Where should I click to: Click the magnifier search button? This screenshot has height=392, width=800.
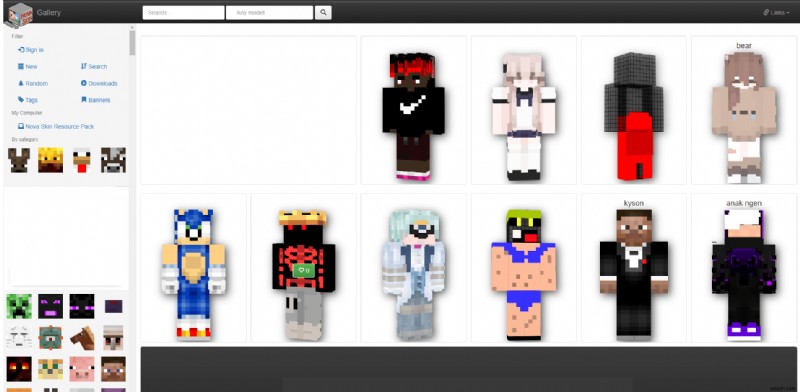pyautogui.click(x=323, y=13)
